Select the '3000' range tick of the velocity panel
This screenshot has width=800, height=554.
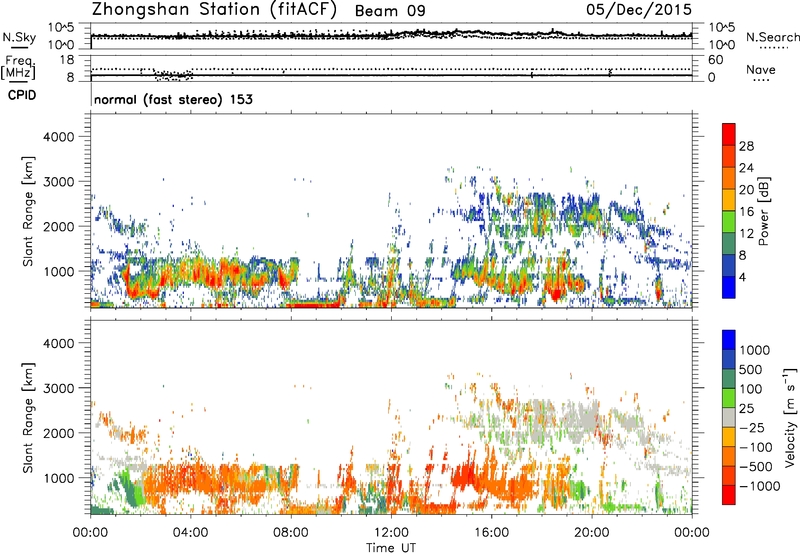pos(59,388)
